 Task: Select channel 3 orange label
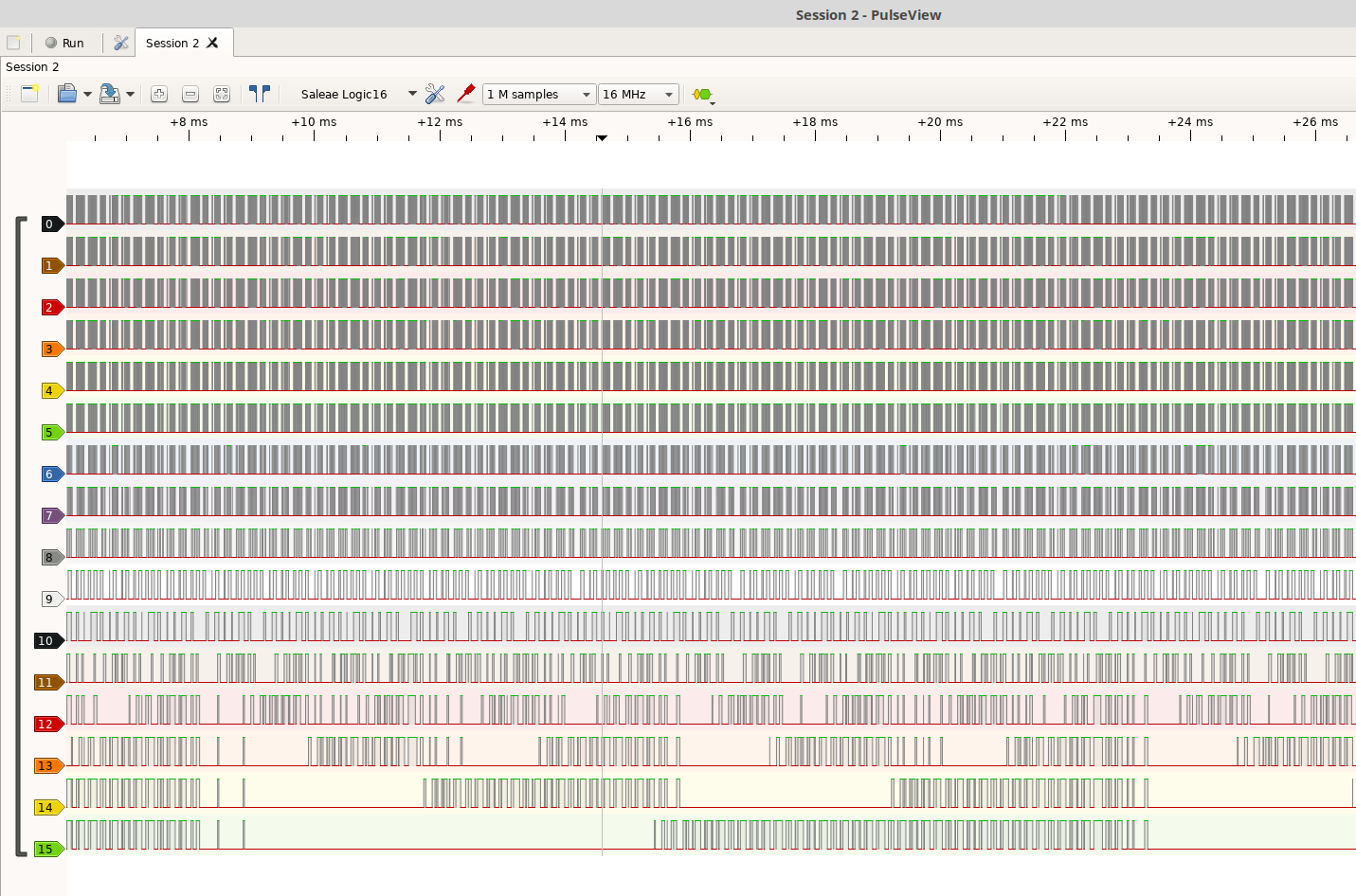click(53, 349)
